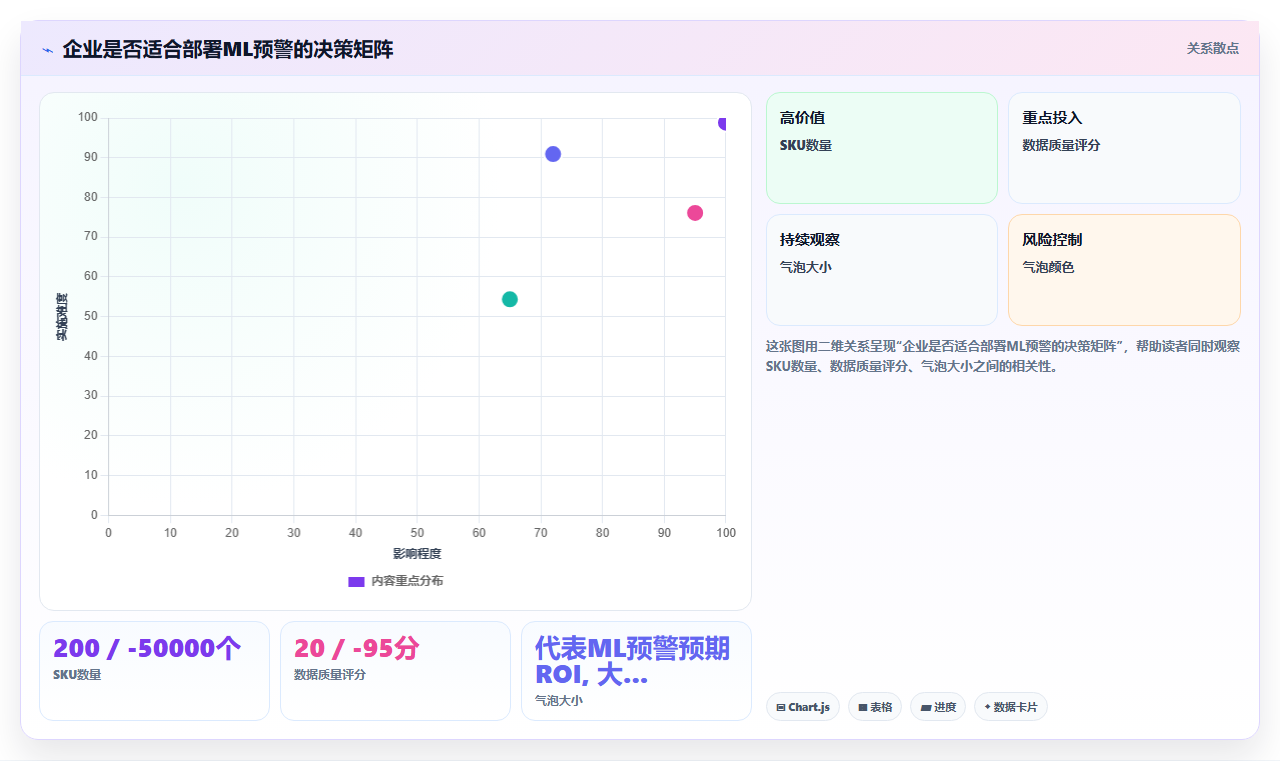This screenshot has height=761, width=1280.
Task: Click the 数据卡片 tag chip
Action: coord(1010,707)
